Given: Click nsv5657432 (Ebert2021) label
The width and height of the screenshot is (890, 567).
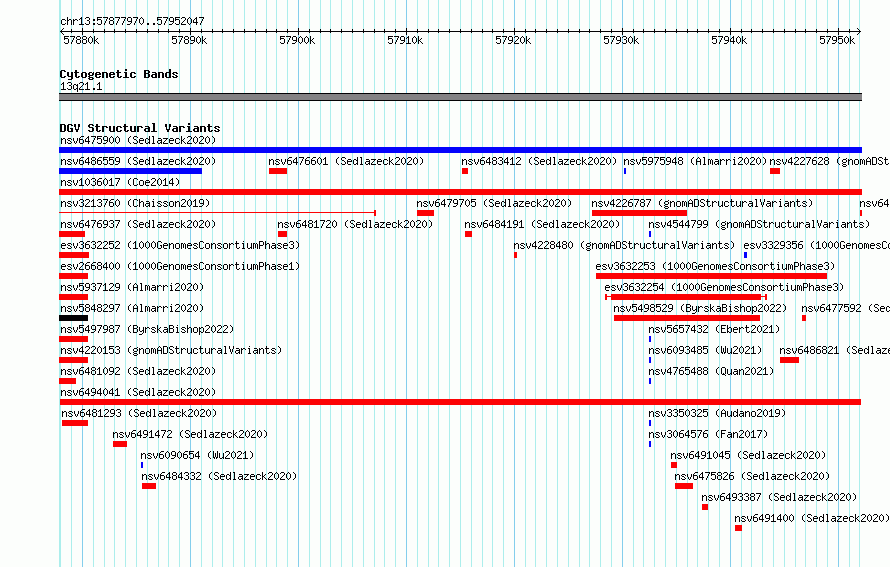Looking at the screenshot, I should (715, 329).
